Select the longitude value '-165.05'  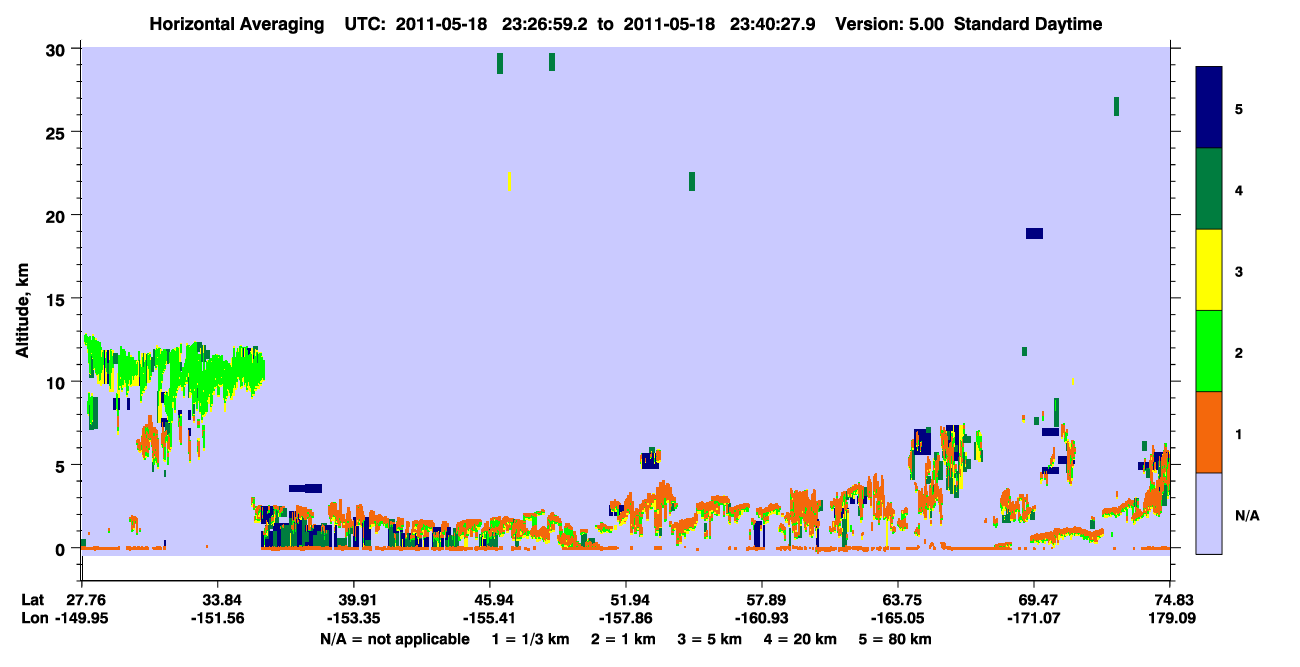pos(898,618)
